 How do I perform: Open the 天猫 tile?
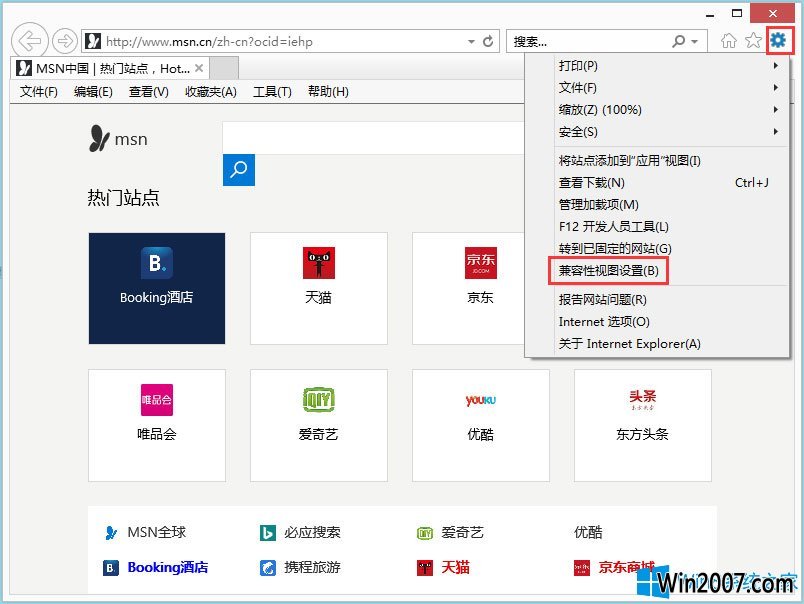point(318,288)
